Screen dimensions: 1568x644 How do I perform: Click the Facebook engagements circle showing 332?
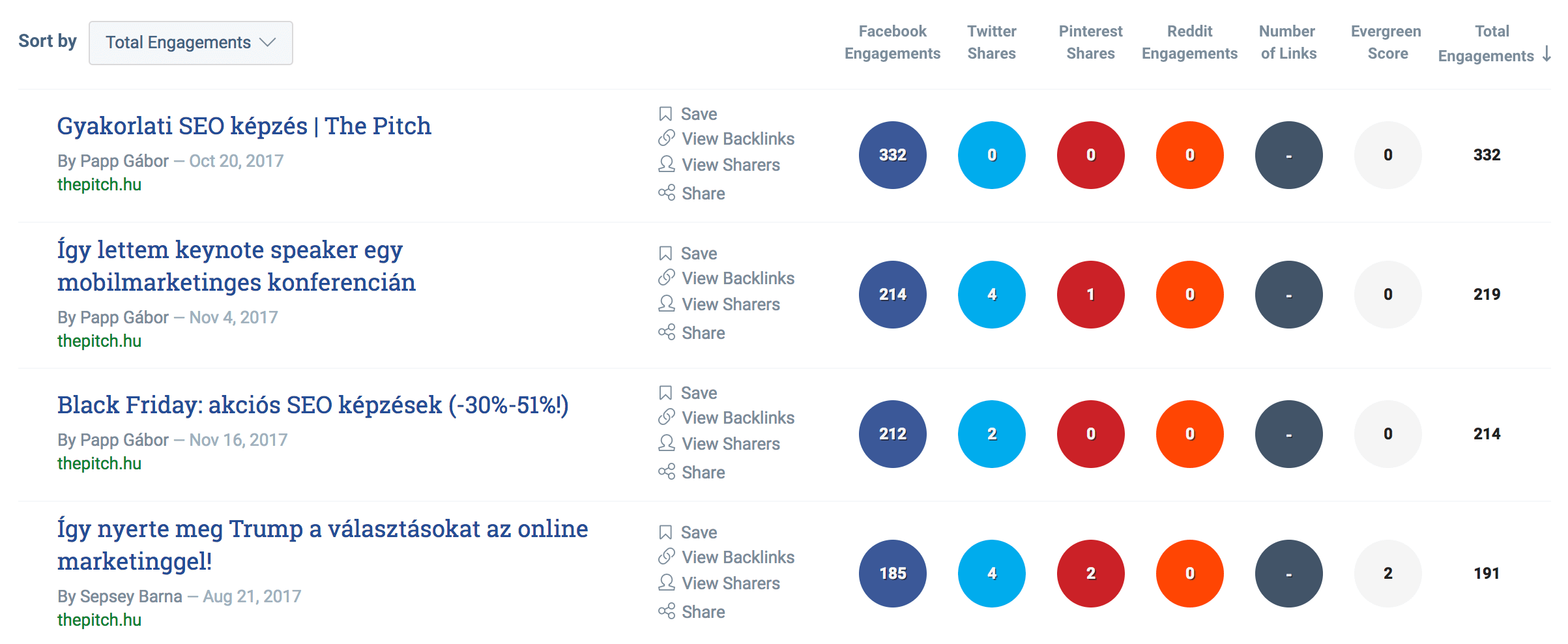click(892, 154)
